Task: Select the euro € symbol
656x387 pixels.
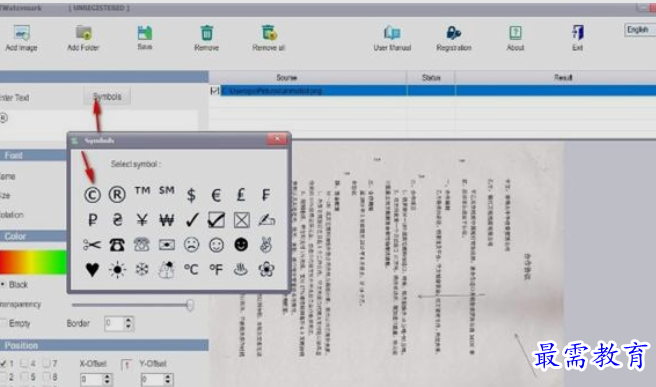Action: [216, 195]
